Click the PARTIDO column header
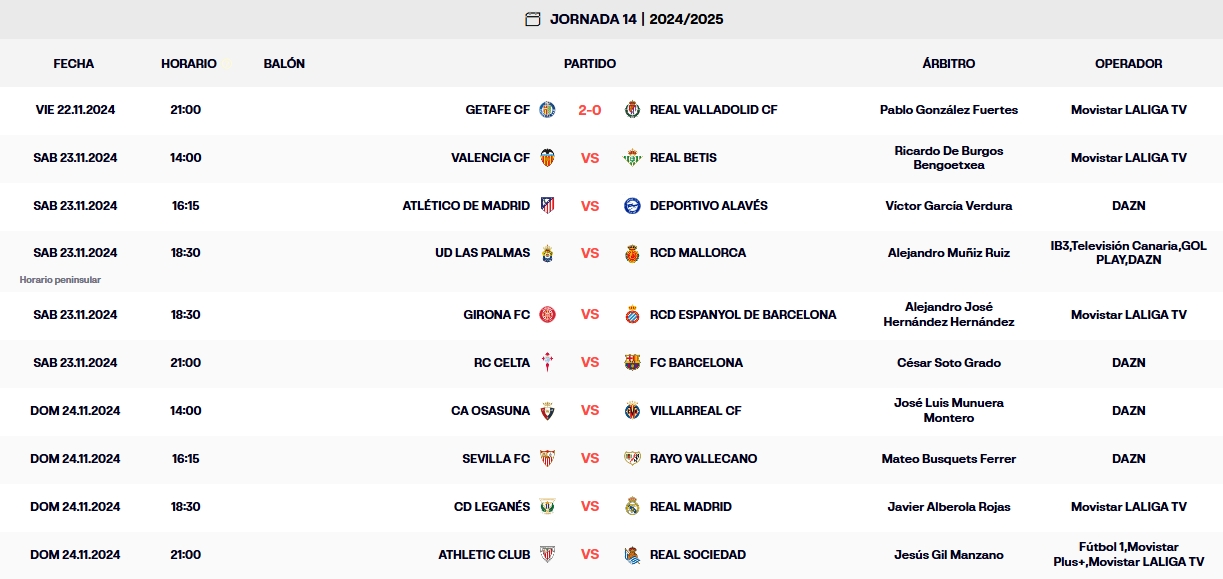 (x=590, y=63)
